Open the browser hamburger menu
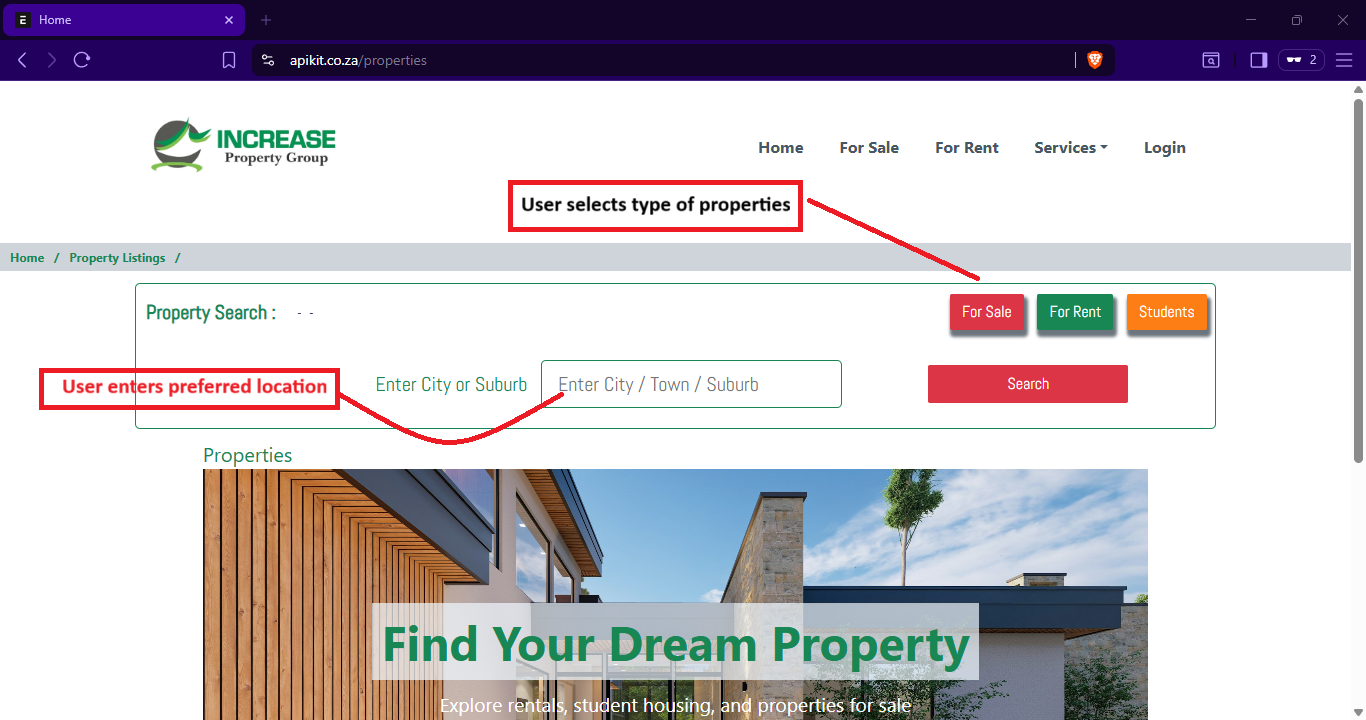 [1344, 60]
